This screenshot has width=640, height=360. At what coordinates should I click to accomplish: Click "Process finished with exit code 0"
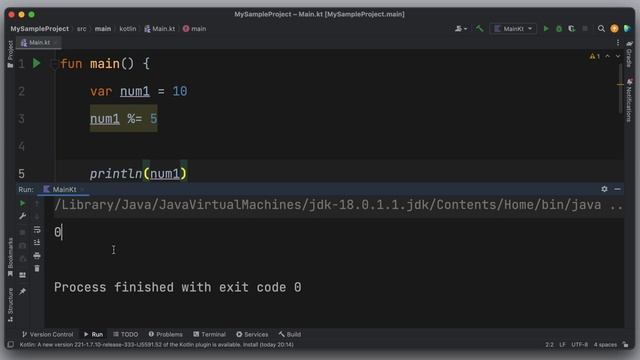click(178, 287)
